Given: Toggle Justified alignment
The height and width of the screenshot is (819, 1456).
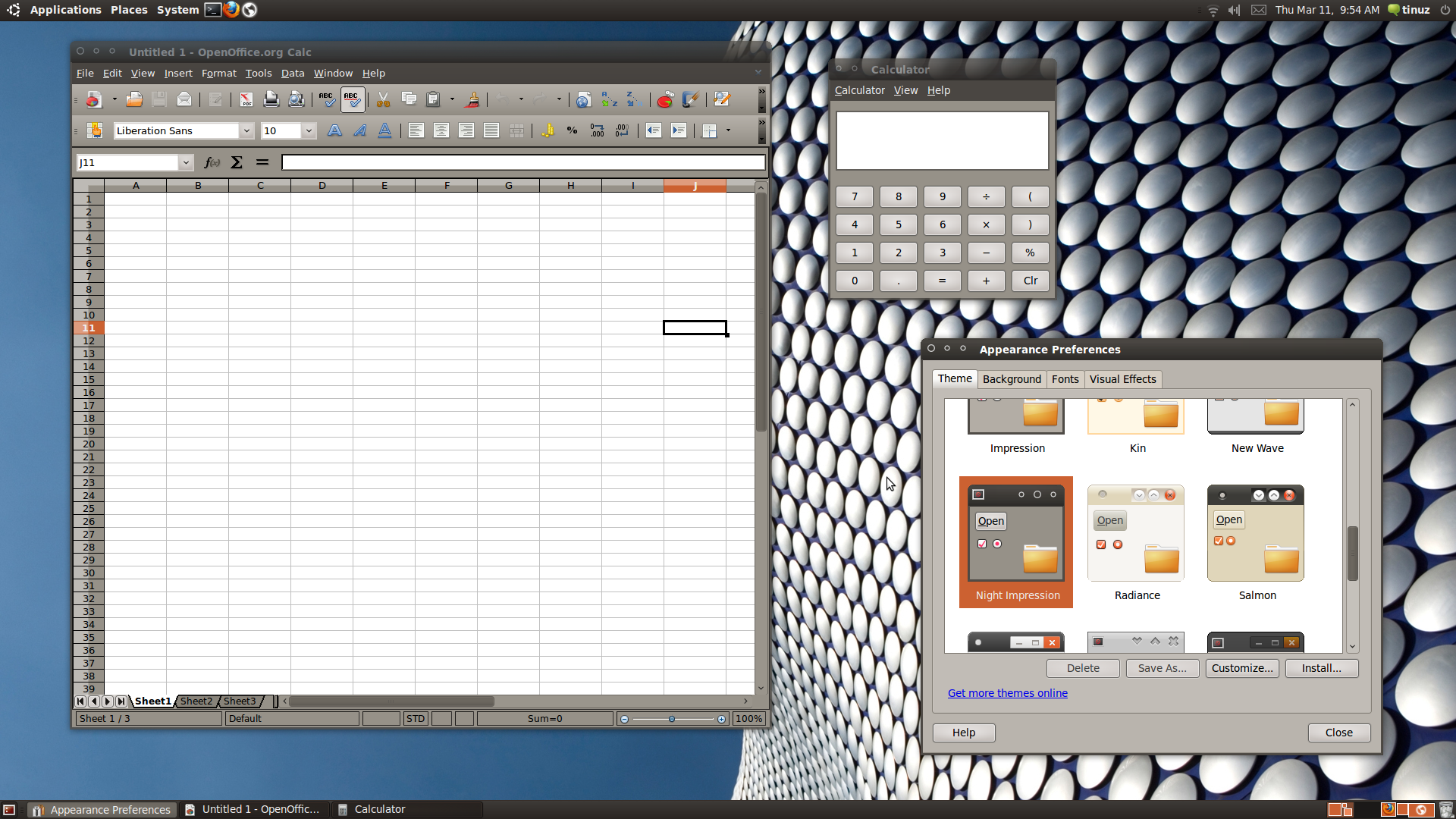Looking at the screenshot, I should 491,130.
